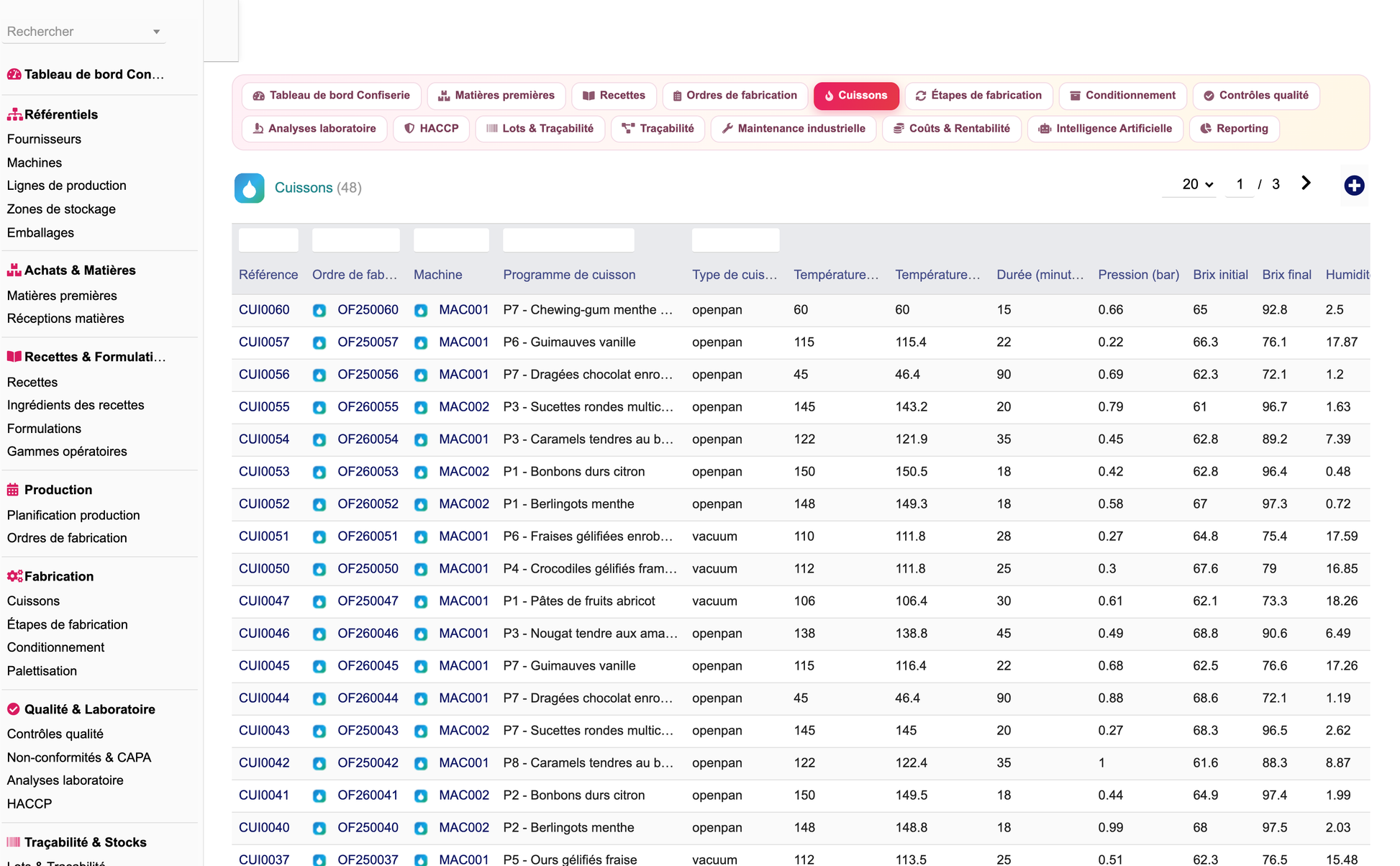Open the HACCP tab
1400x866 pixels.
coord(432,129)
